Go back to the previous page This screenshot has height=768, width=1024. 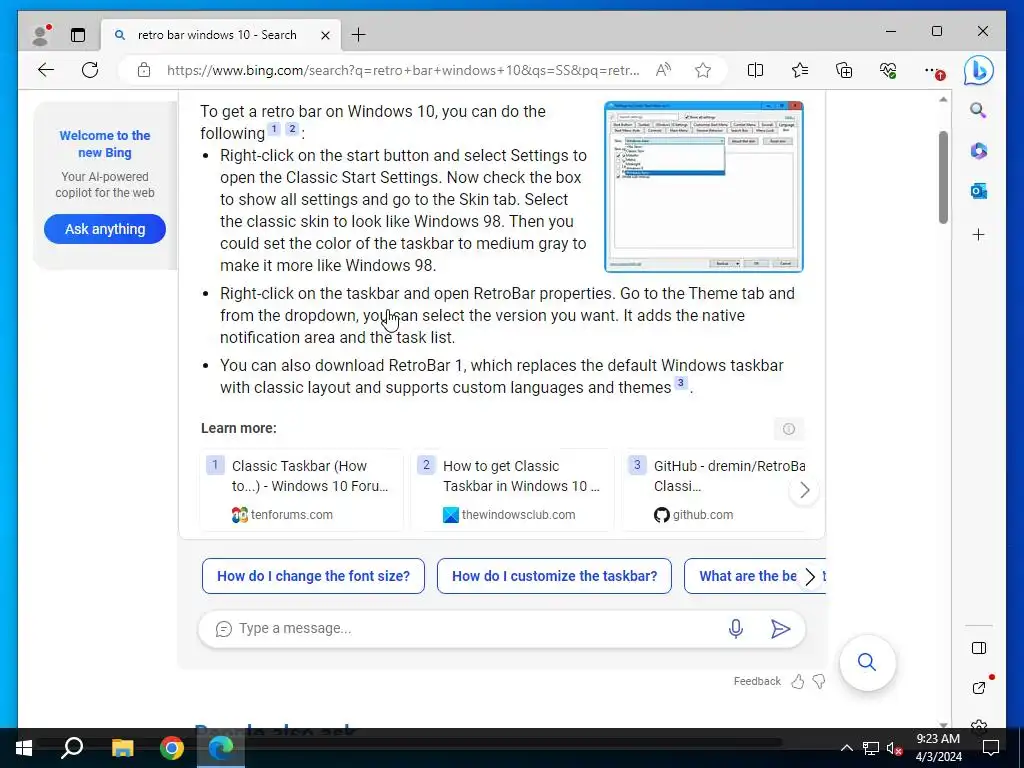click(x=46, y=70)
